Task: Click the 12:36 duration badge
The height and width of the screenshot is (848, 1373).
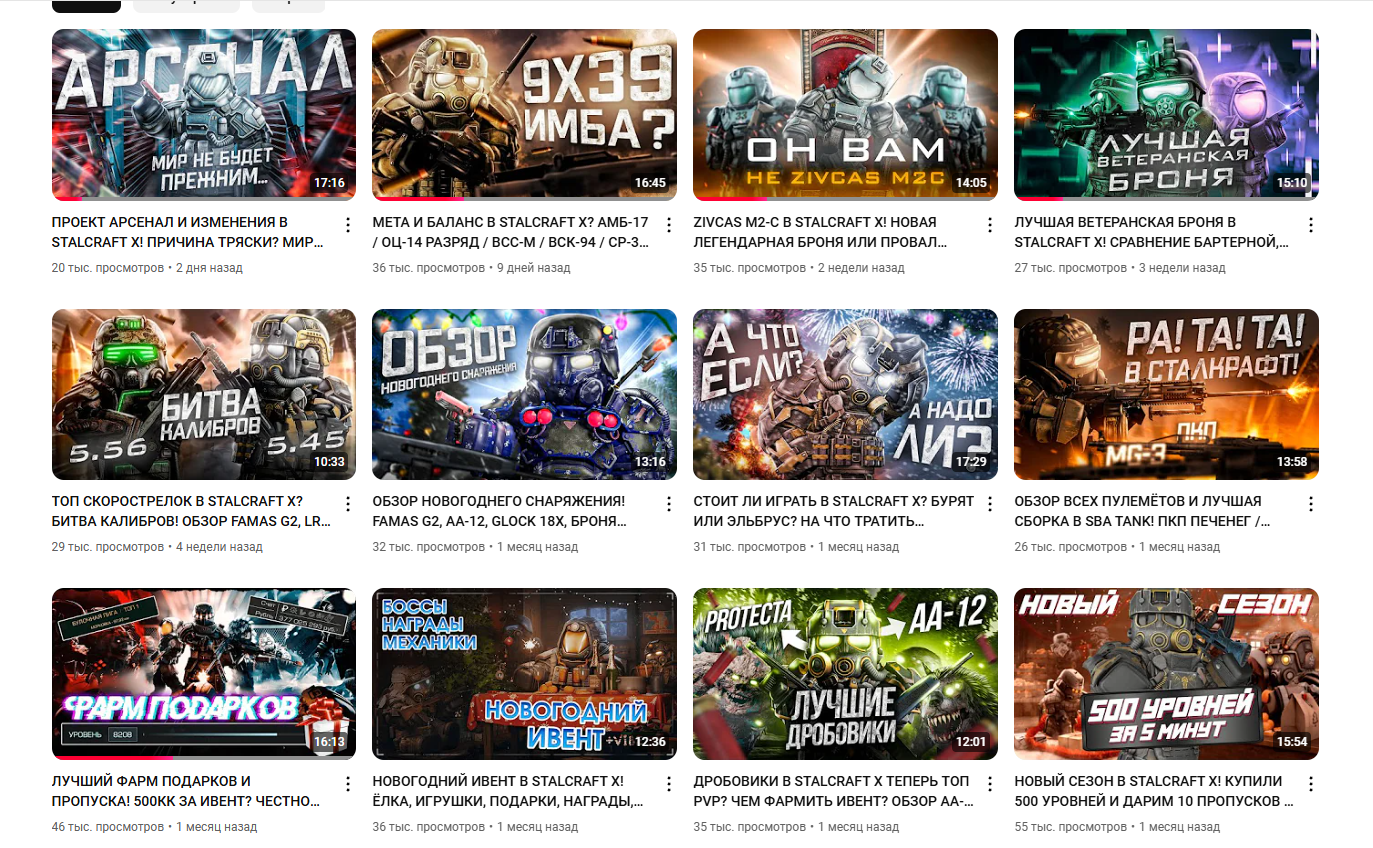Action: [650, 743]
